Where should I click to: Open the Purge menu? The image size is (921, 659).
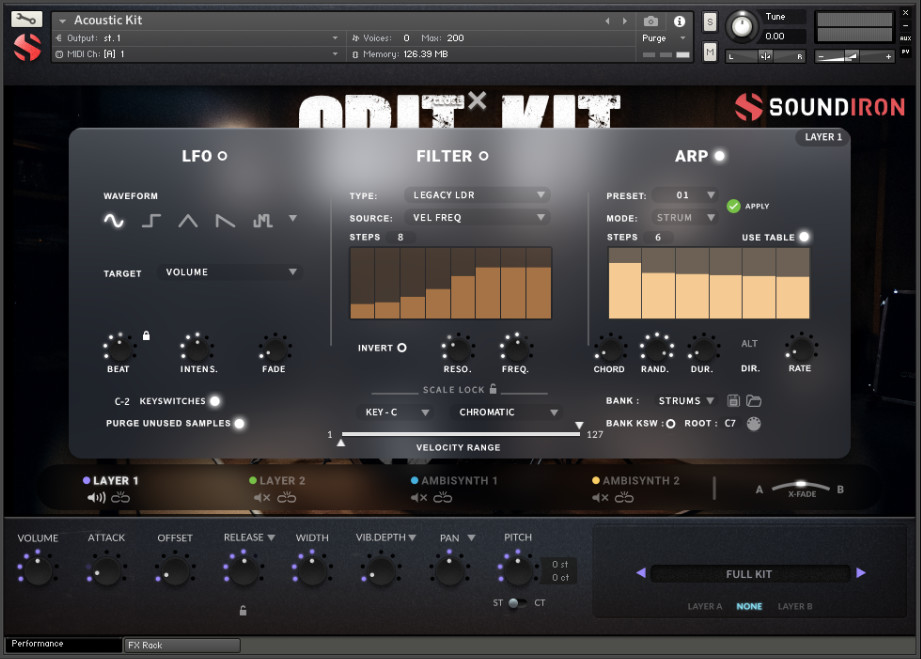click(664, 38)
